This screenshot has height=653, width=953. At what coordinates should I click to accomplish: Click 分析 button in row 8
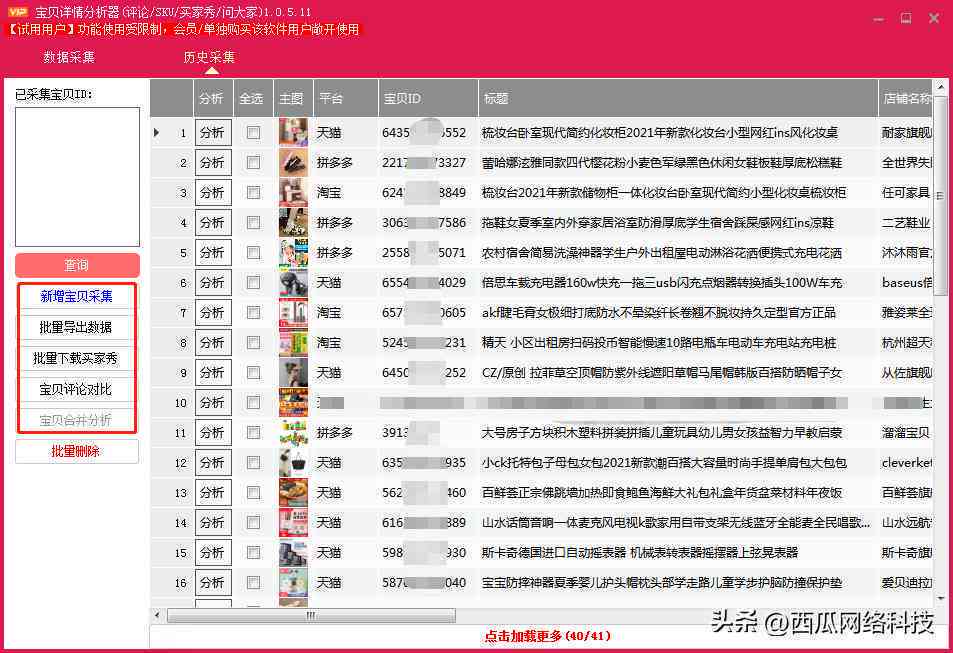(x=213, y=343)
